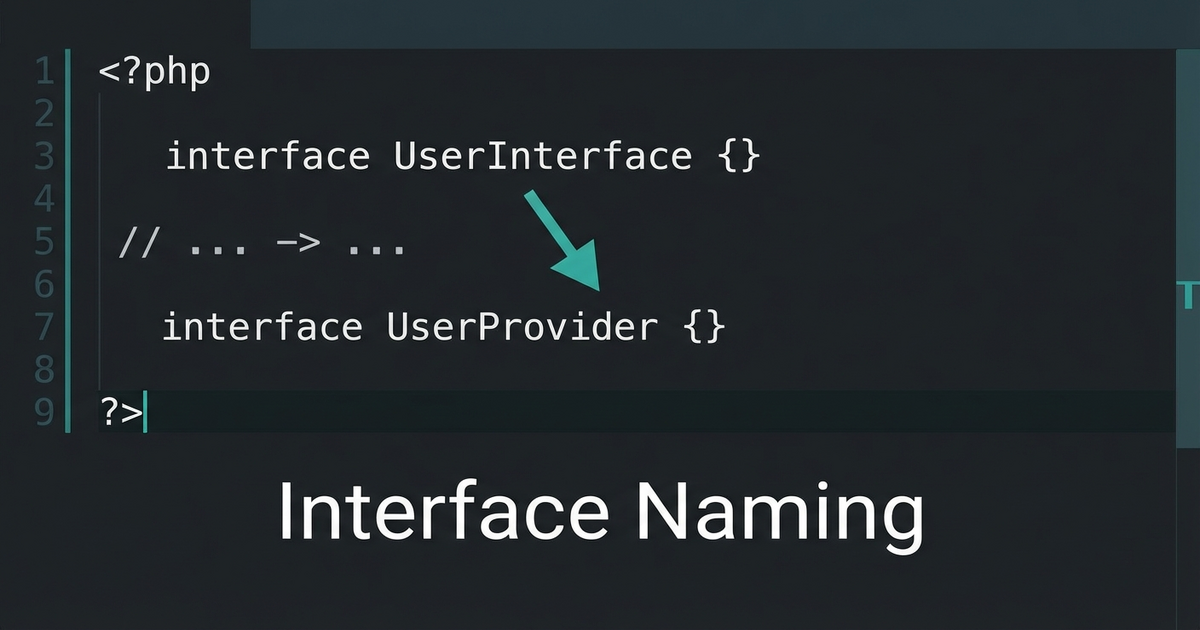
Task: Click the arrow symbol inside the comment
Action: point(301,241)
